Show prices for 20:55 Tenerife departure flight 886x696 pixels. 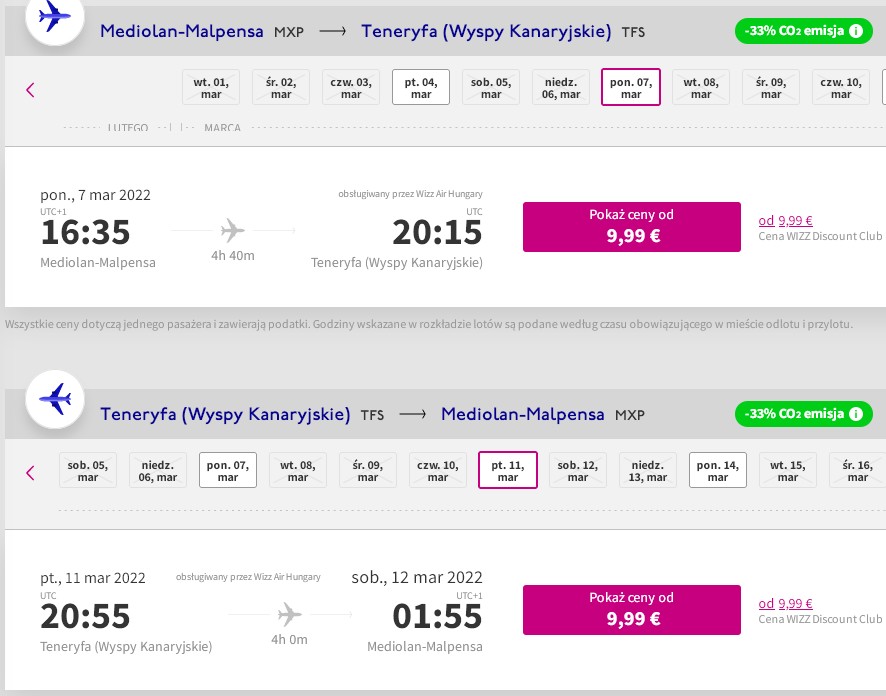[x=631, y=610]
